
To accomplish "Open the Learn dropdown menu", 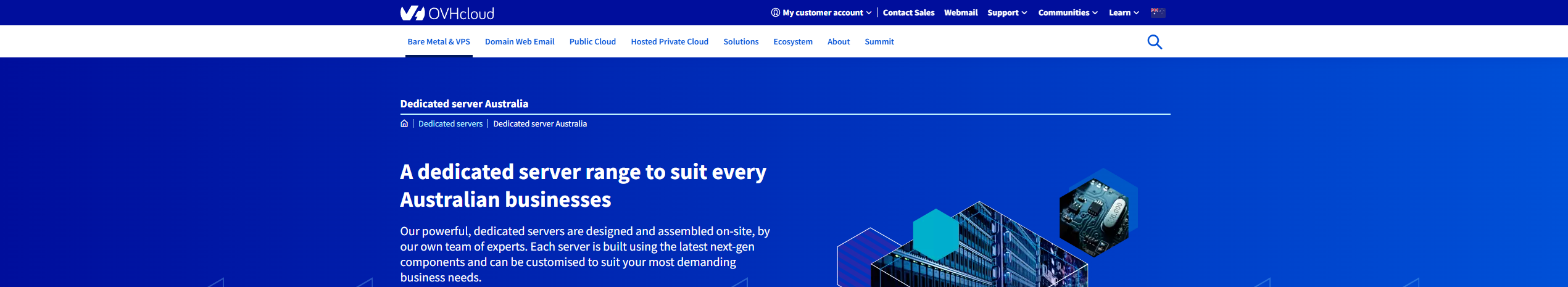I will click(x=1124, y=12).
